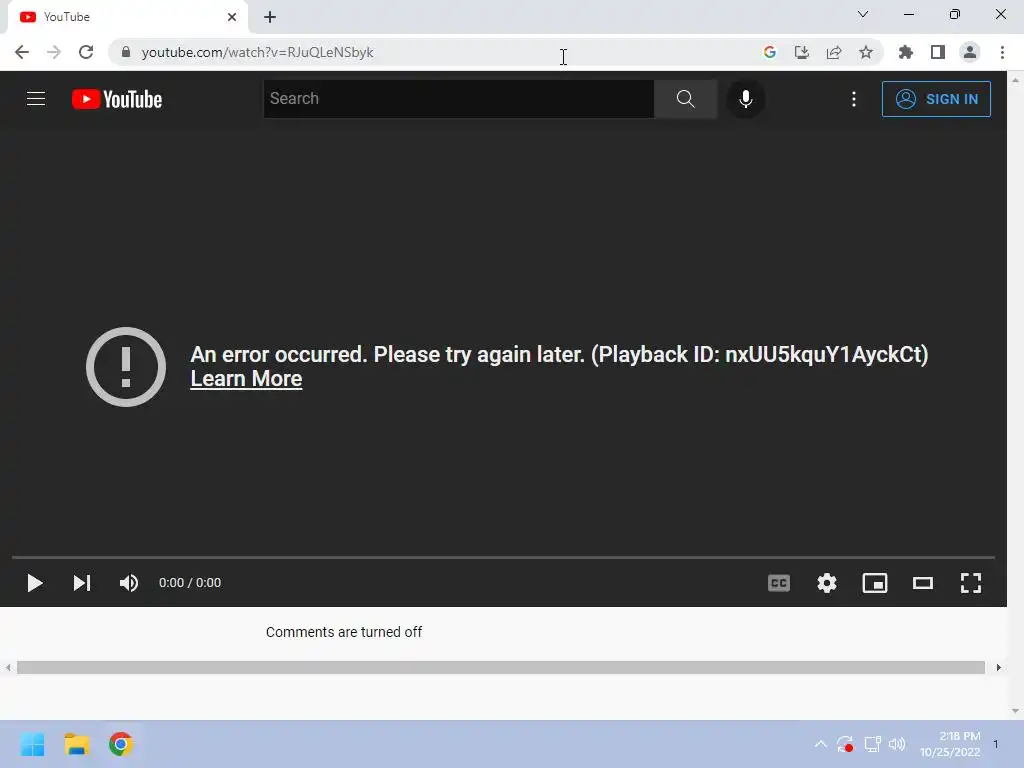Click the SIGN IN button
The image size is (1024, 768).
(x=936, y=99)
